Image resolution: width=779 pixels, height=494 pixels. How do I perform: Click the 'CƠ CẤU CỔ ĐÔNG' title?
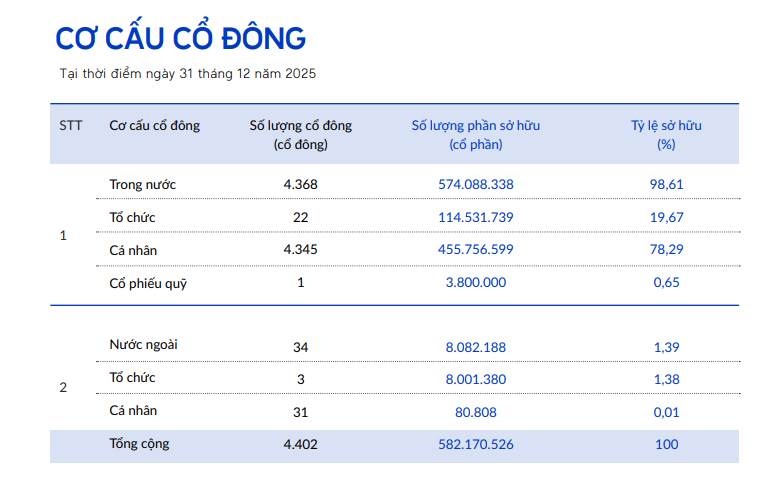pos(181,38)
